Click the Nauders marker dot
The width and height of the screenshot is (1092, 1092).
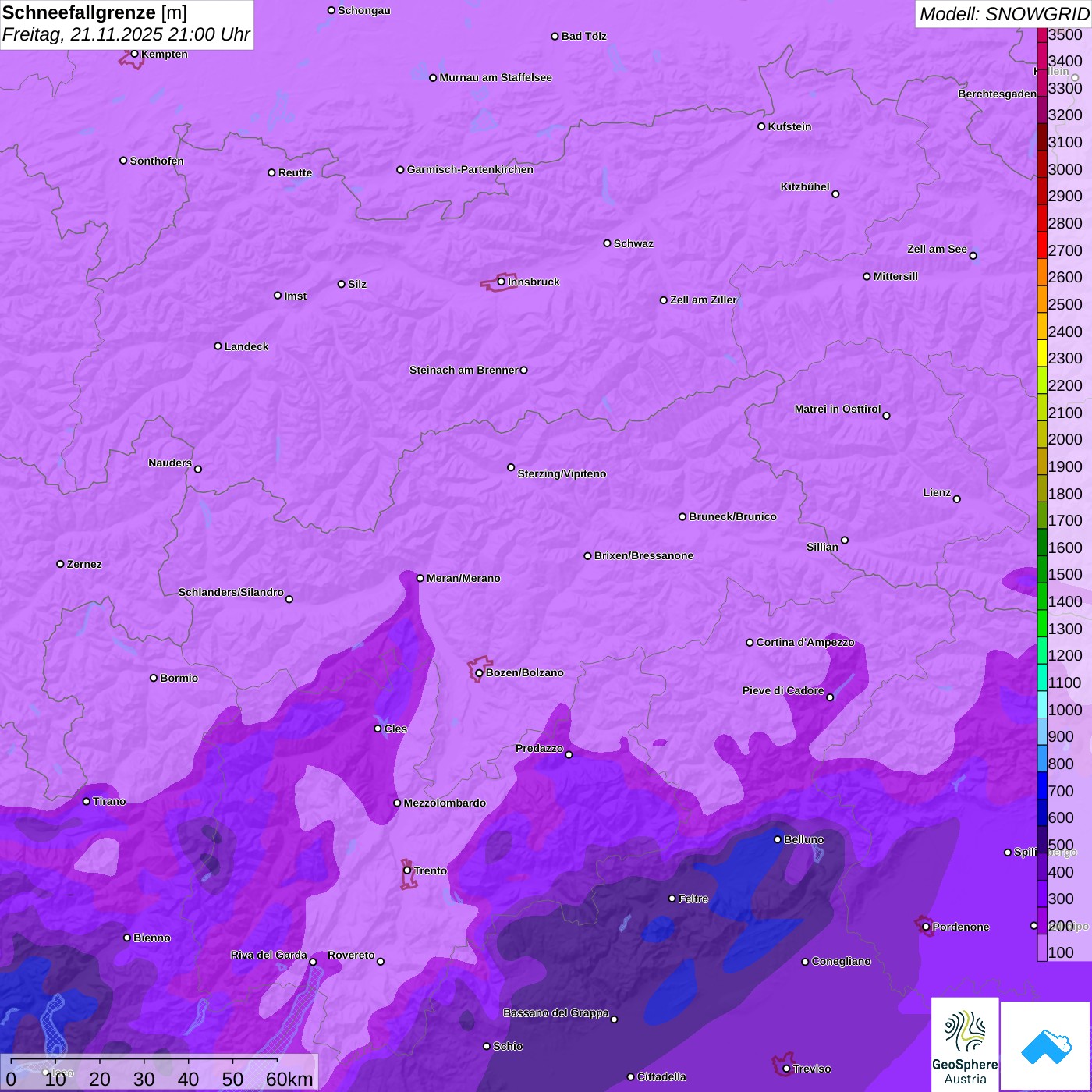pyautogui.click(x=198, y=470)
